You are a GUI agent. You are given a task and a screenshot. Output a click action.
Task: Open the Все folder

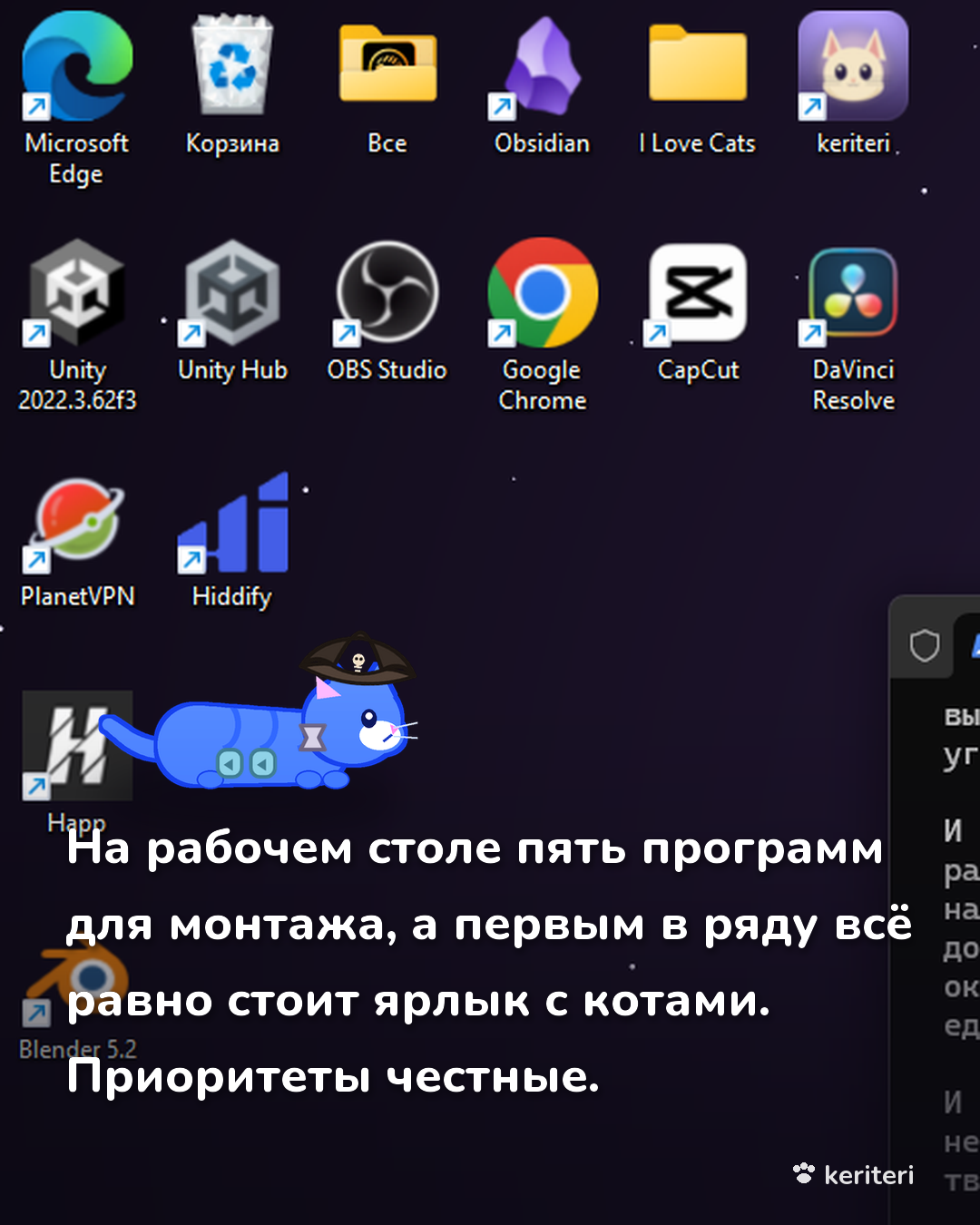(387, 64)
